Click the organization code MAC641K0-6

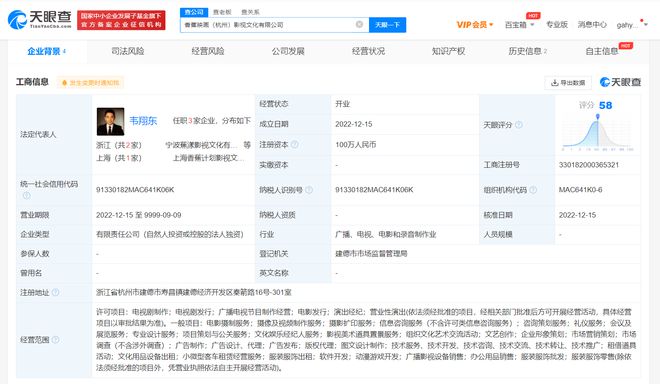click(x=580, y=190)
